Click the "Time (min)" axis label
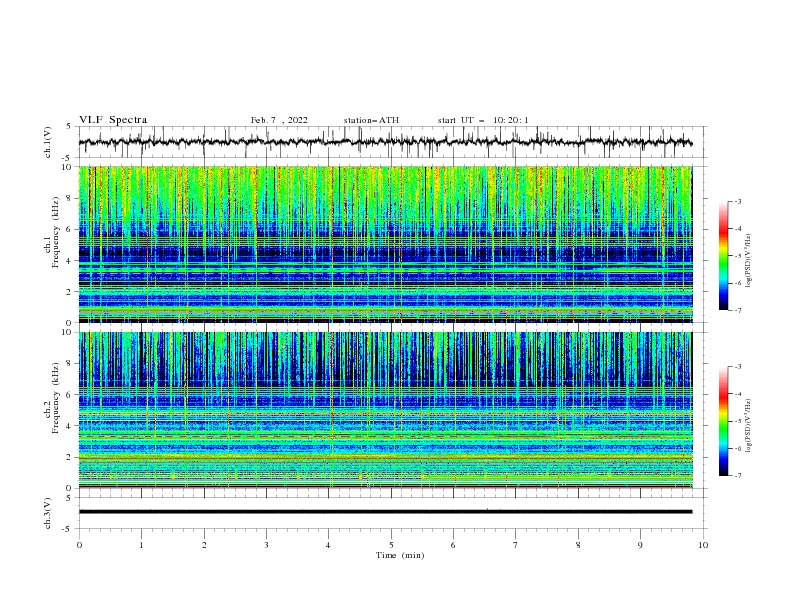The width and height of the screenshot is (792, 612). (400, 555)
